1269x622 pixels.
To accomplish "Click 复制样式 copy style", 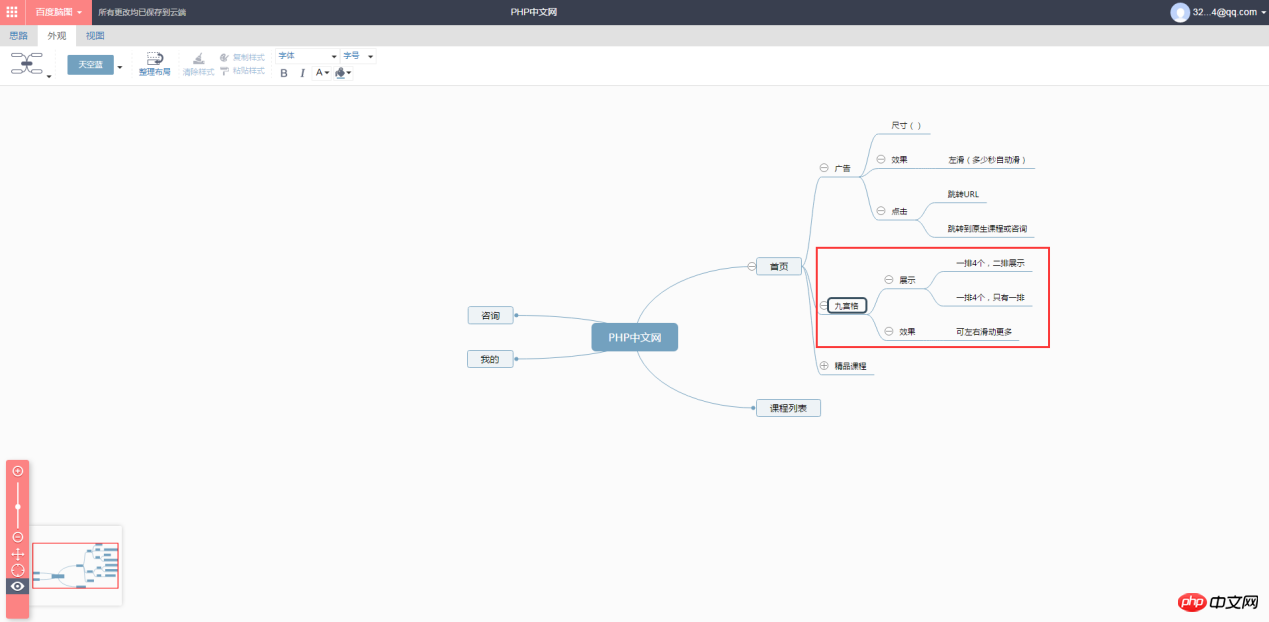I will pos(242,57).
